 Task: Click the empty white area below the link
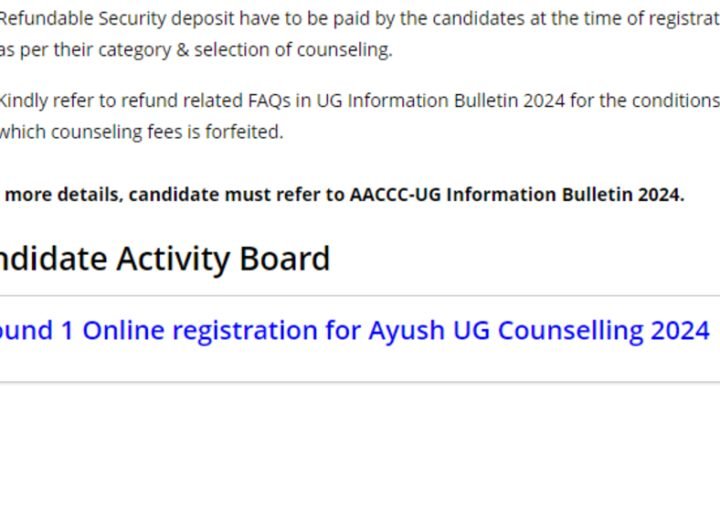[360, 457]
